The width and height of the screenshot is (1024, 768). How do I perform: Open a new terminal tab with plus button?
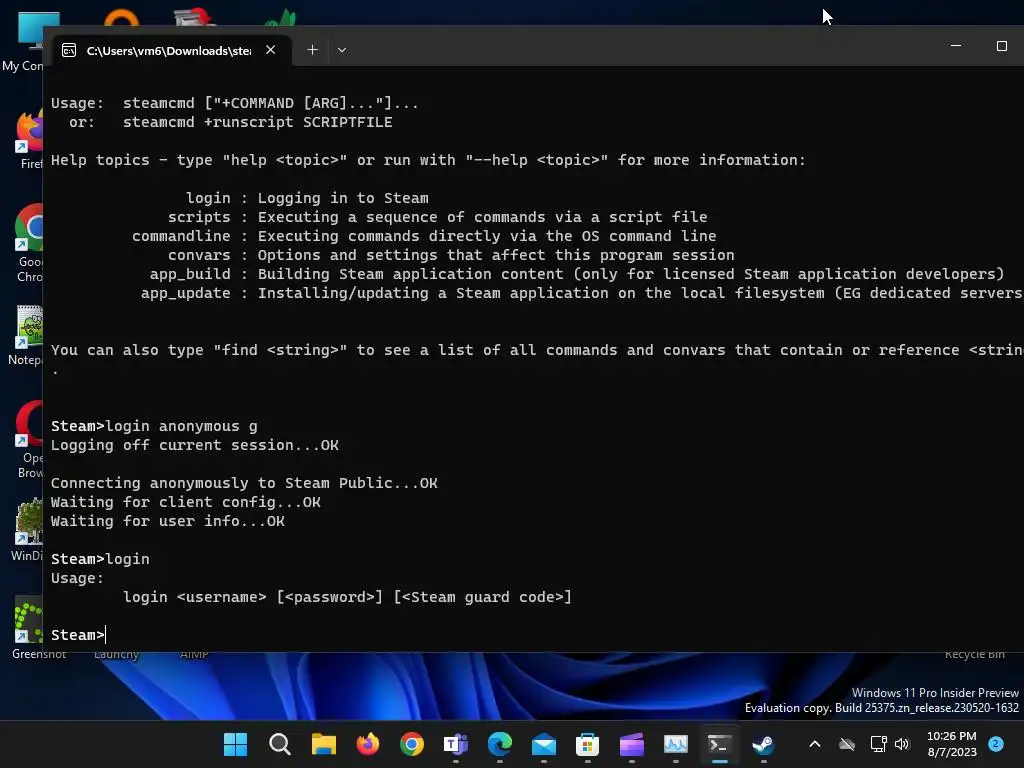pyautogui.click(x=312, y=50)
